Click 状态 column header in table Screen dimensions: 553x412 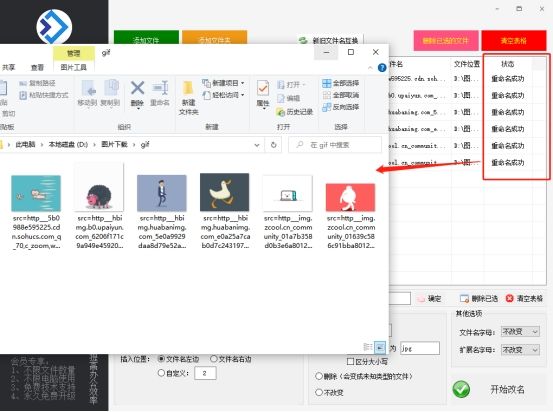tap(508, 64)
